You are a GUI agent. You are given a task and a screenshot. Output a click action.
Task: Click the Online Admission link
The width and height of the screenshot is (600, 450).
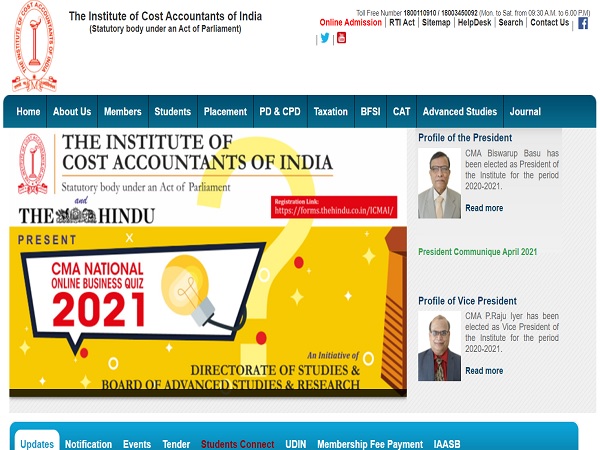pyautogui.click(x=350, y=22)
